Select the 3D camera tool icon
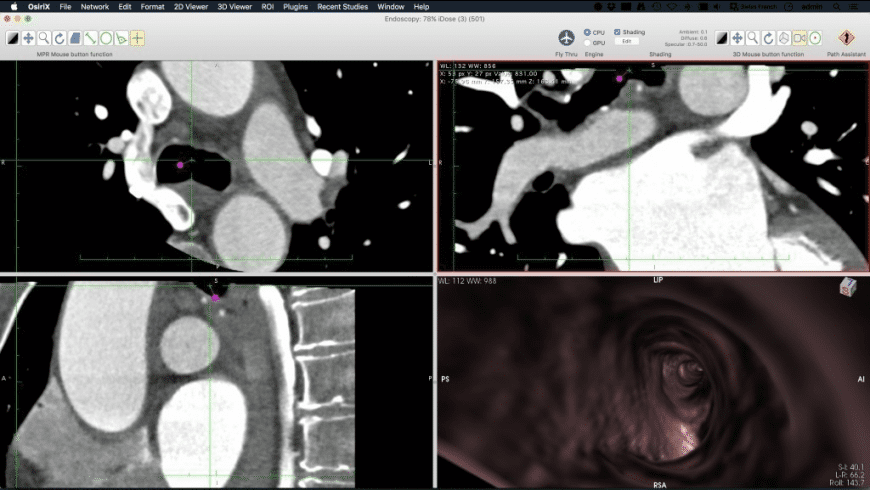This screenshot has width=870, height=490. click(799, 38)
